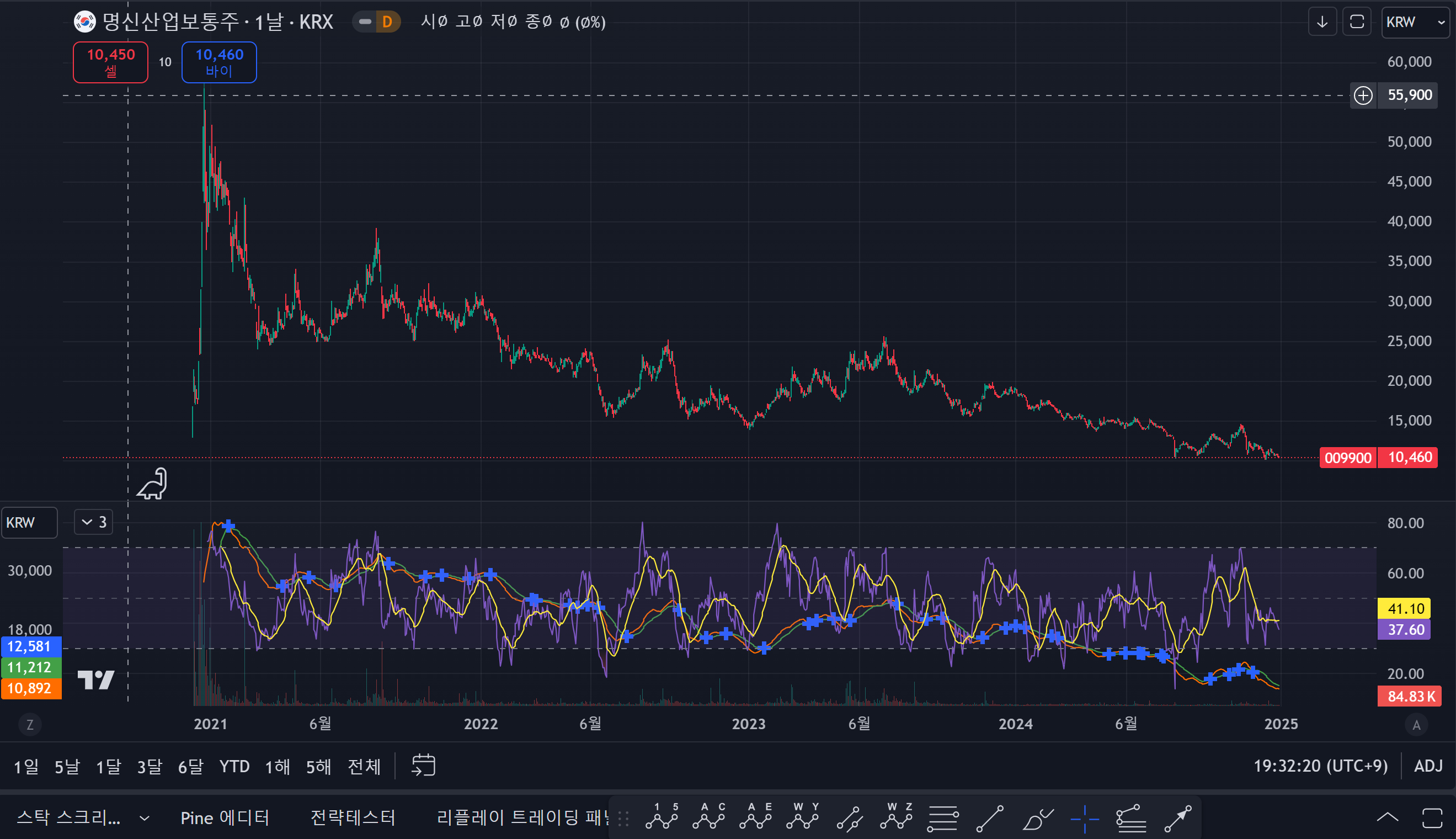The width and height of the screenshot is (1456, 839).
Task: Select Elliott Correction Wave A-C tool
Action: (x=709, y=817)
